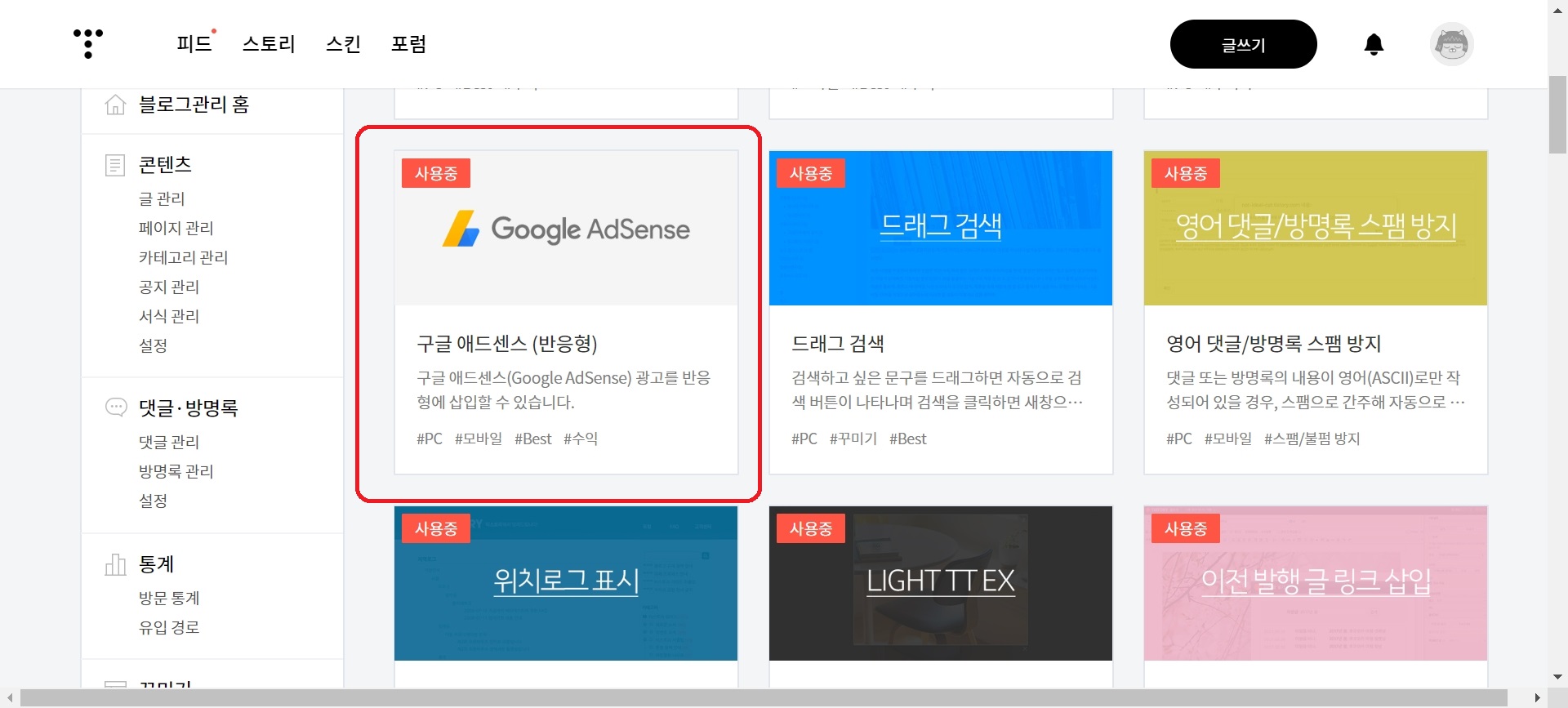
Task: Click the LIGHT TT EX plugin banner
Action: (x=941, y=583)
